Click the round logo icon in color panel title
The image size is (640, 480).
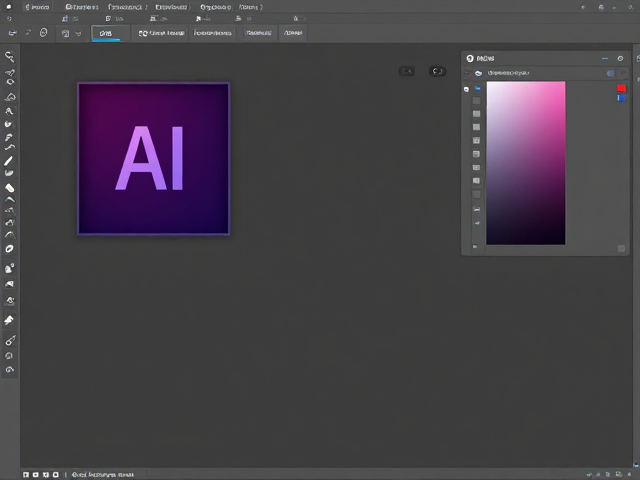click(x=470, y=58)
